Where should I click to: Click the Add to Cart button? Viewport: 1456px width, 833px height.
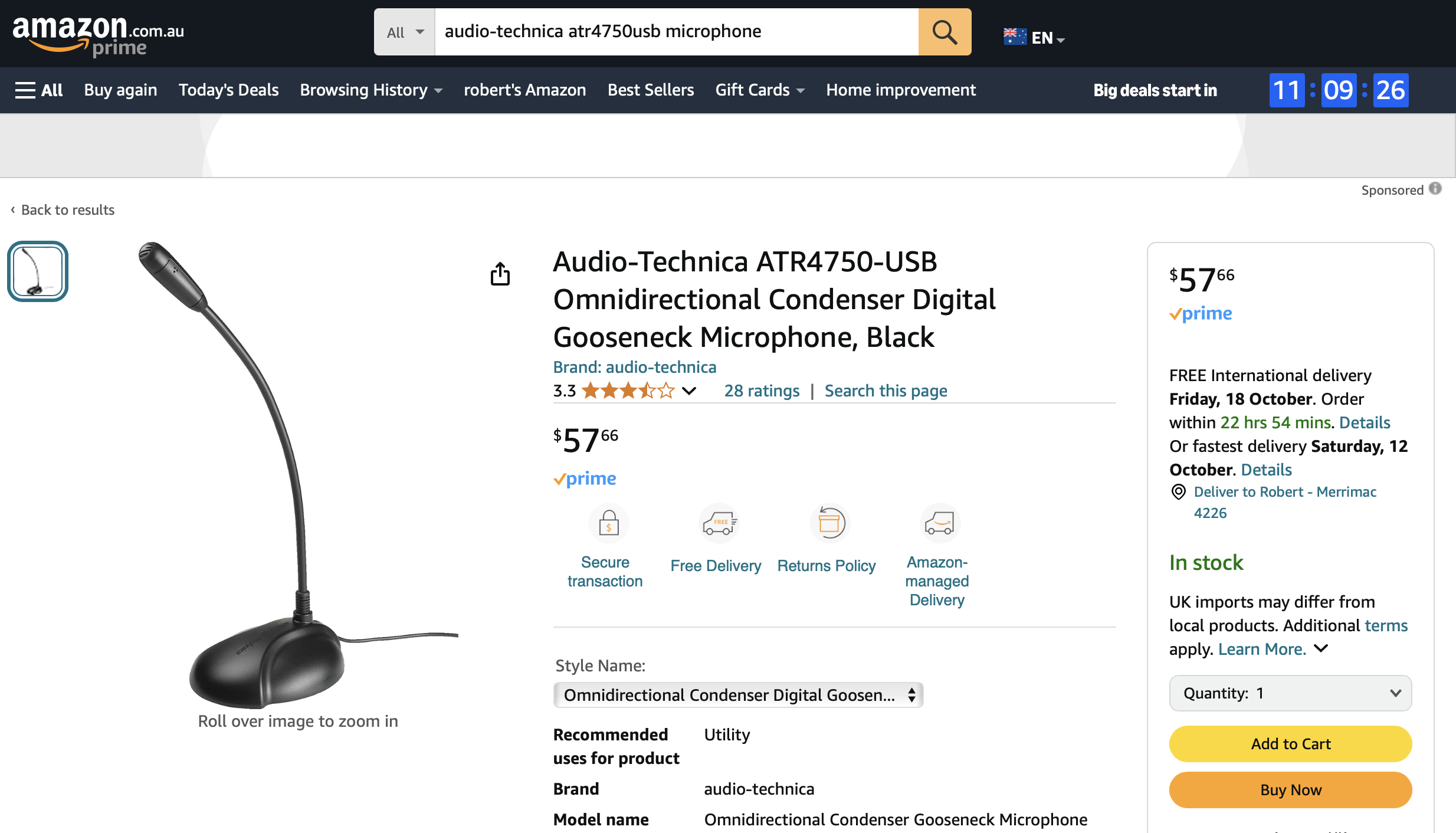point(1290,744)
